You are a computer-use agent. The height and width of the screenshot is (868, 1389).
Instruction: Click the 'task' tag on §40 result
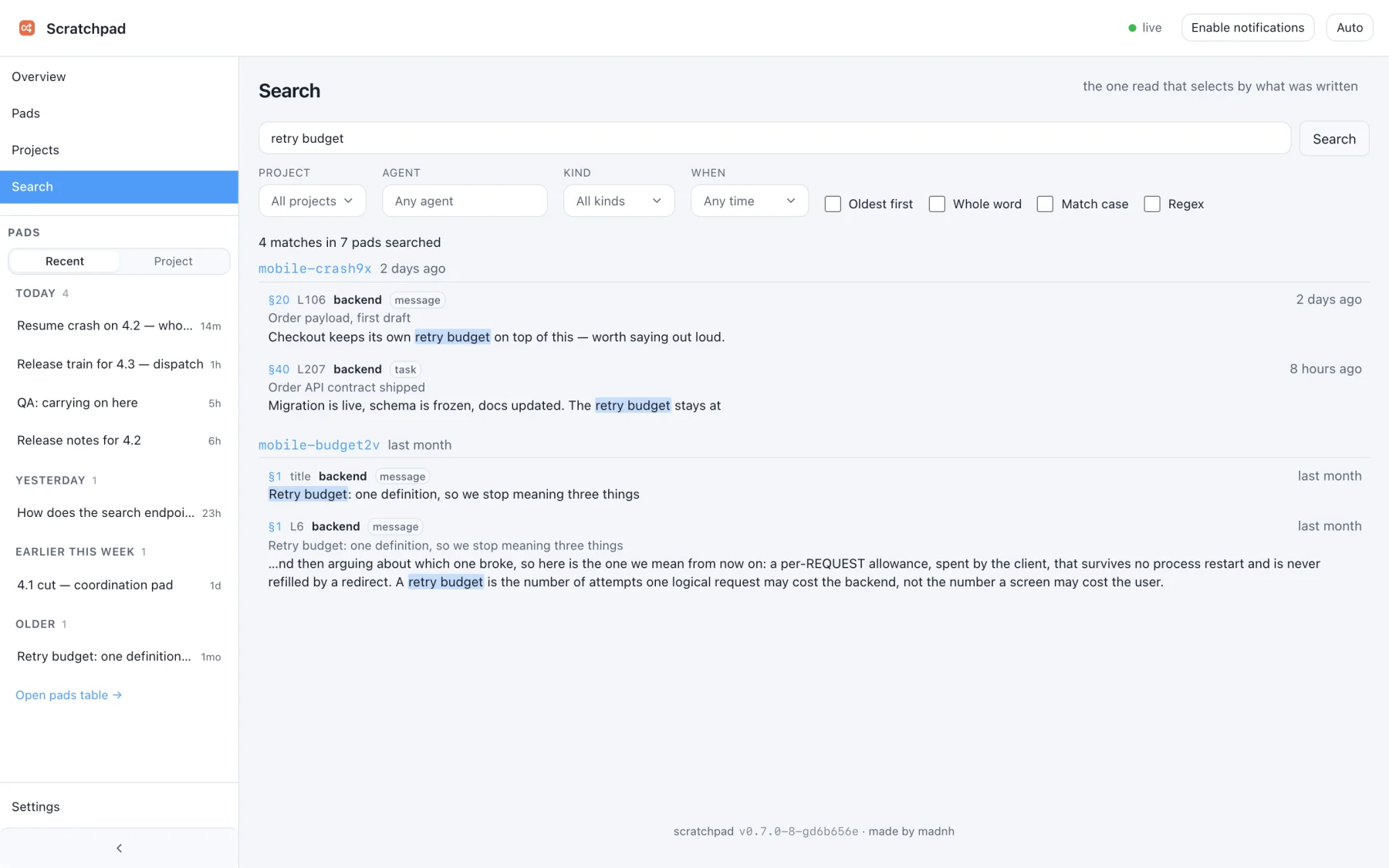point(405,370)
